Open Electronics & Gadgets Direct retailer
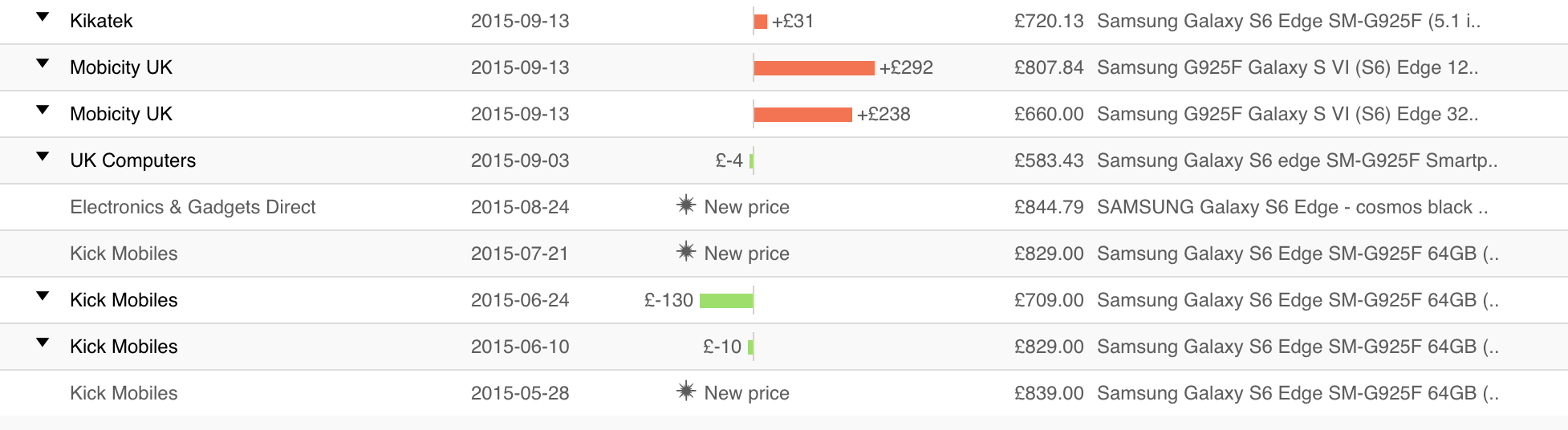 pos(193,207)
